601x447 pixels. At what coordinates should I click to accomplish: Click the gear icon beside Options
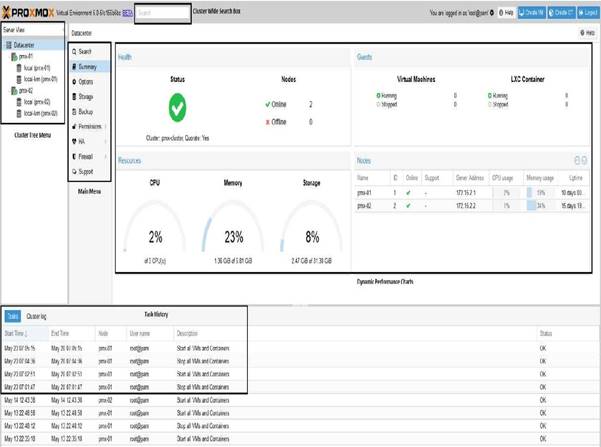coord(74,82)
